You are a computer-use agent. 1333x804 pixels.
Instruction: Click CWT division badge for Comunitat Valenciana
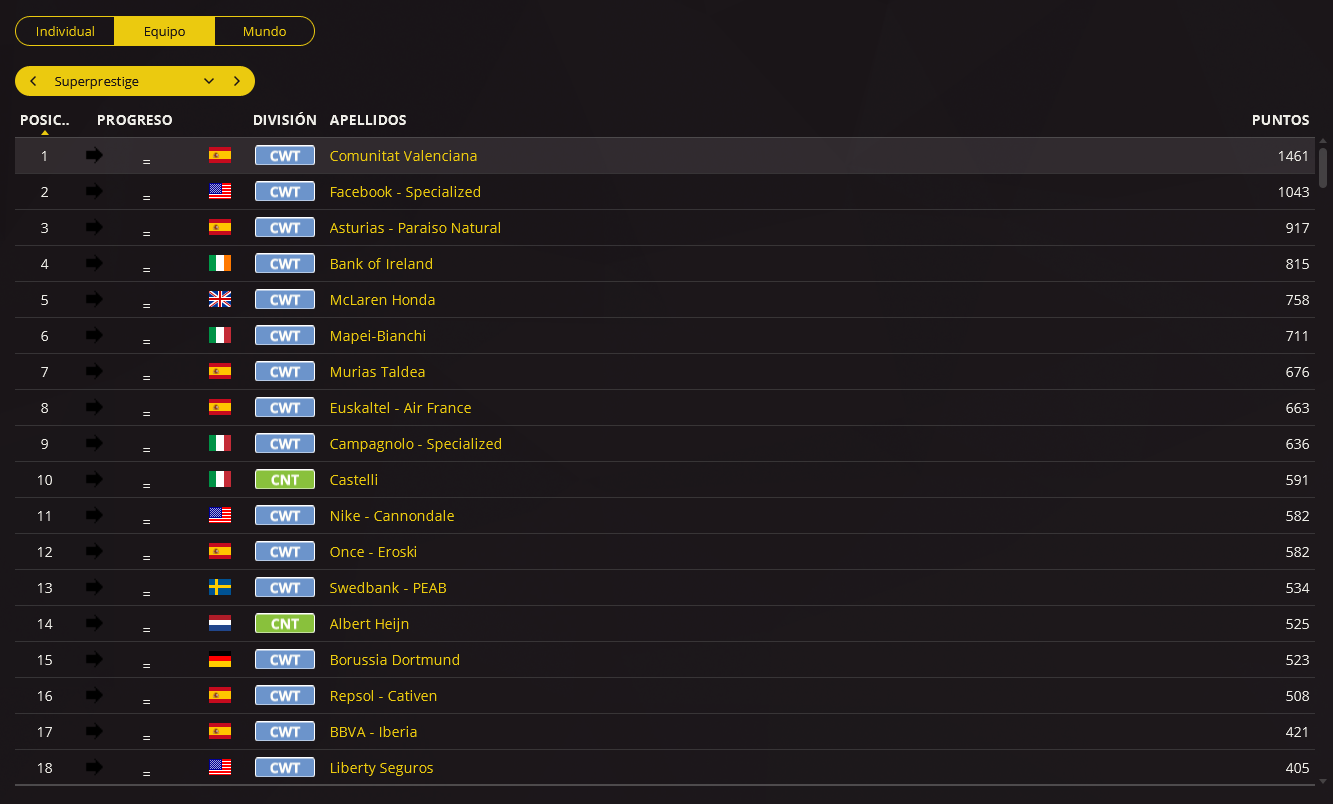point(285,156)
